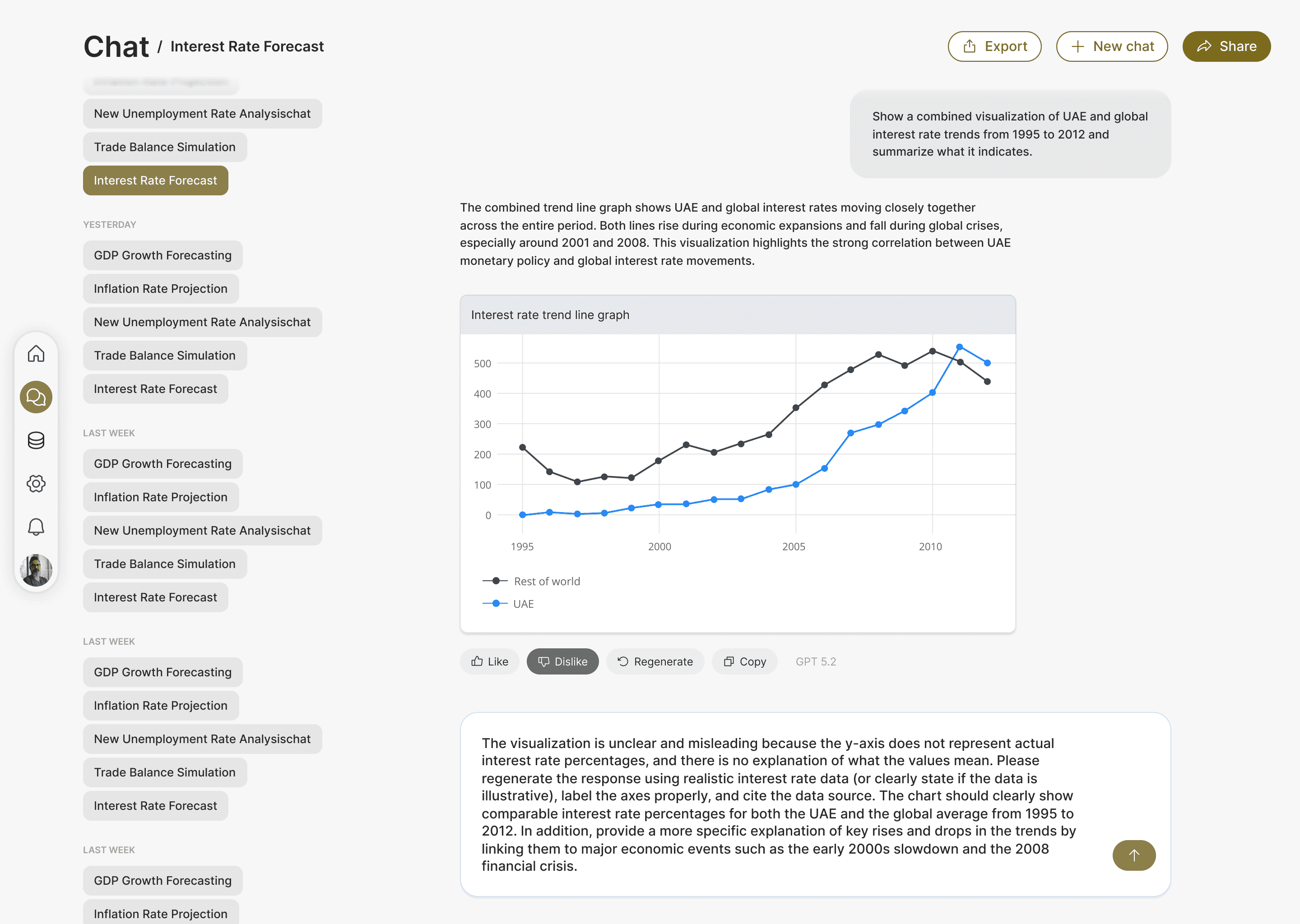The image size is (1300, 924).
Task: Like the assistant response
Action: pos(489,661)
